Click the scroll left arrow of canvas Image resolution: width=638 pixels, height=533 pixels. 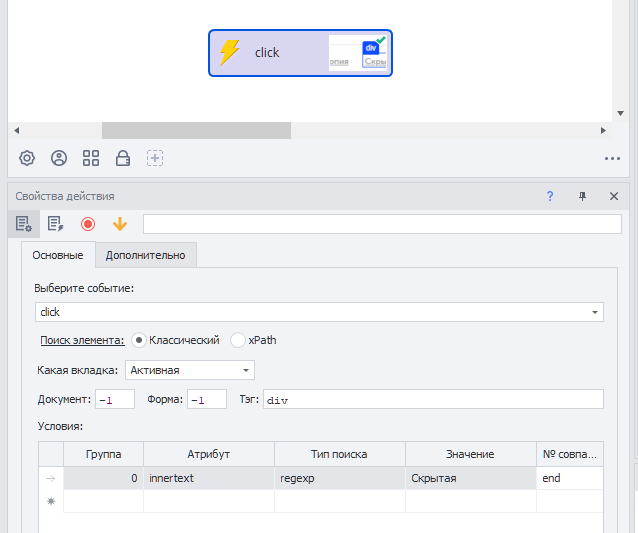17,131
